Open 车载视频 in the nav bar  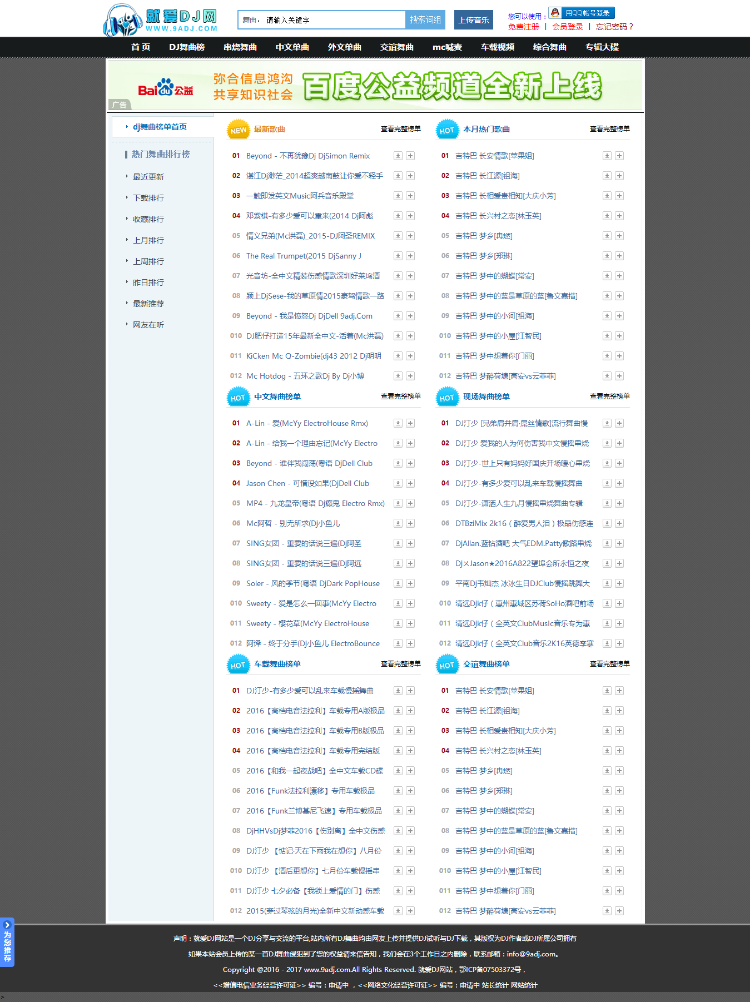click(x=497, y=47)
